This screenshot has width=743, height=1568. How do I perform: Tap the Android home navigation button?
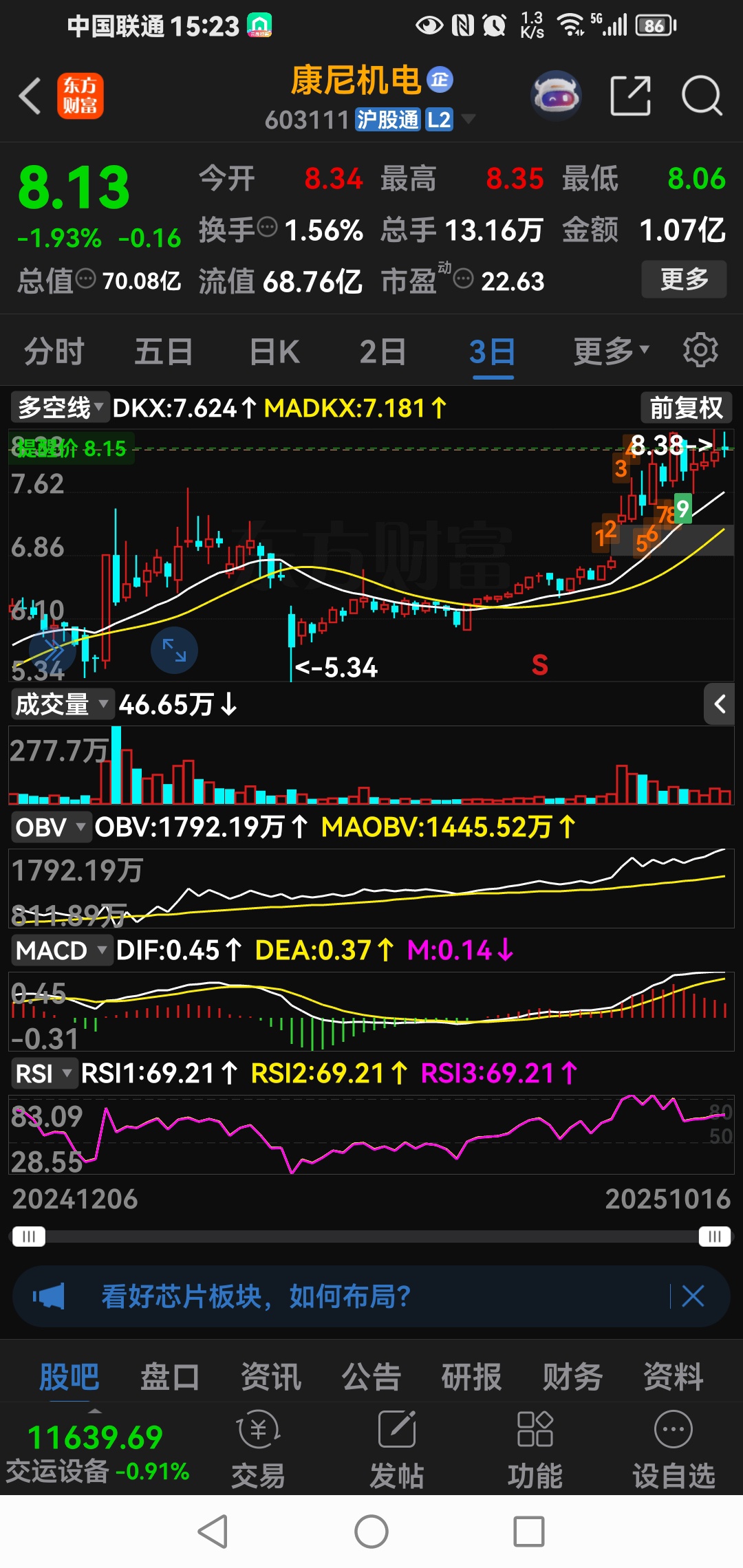(371, 1532)
